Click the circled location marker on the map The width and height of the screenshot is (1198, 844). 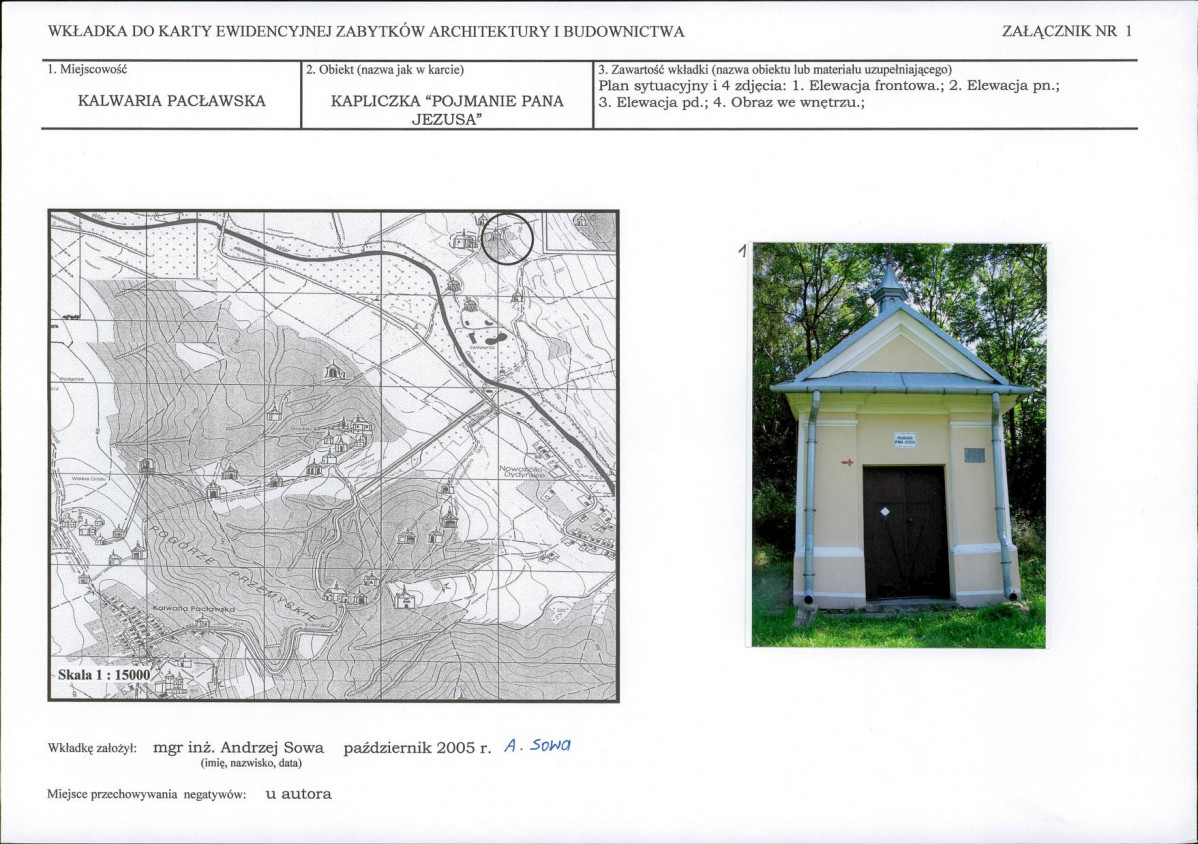[x=507, y=238]
